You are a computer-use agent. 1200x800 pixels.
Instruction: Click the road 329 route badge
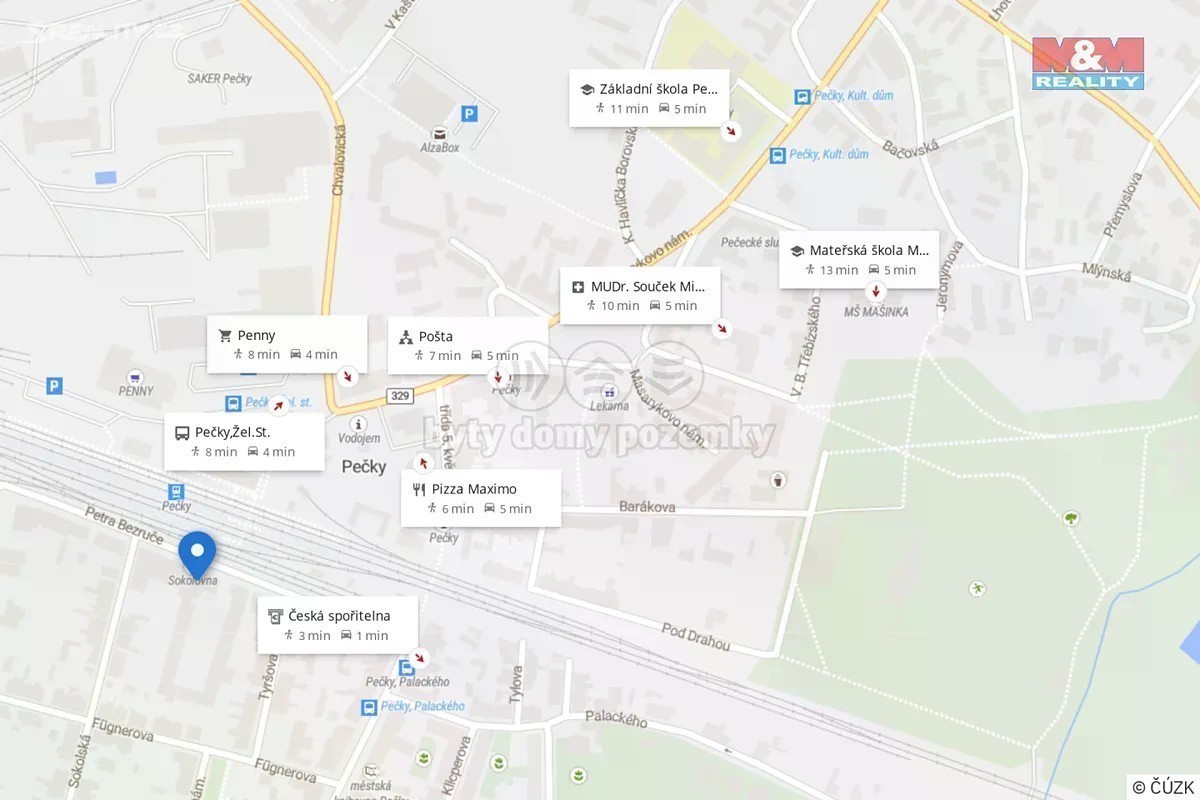400,395
